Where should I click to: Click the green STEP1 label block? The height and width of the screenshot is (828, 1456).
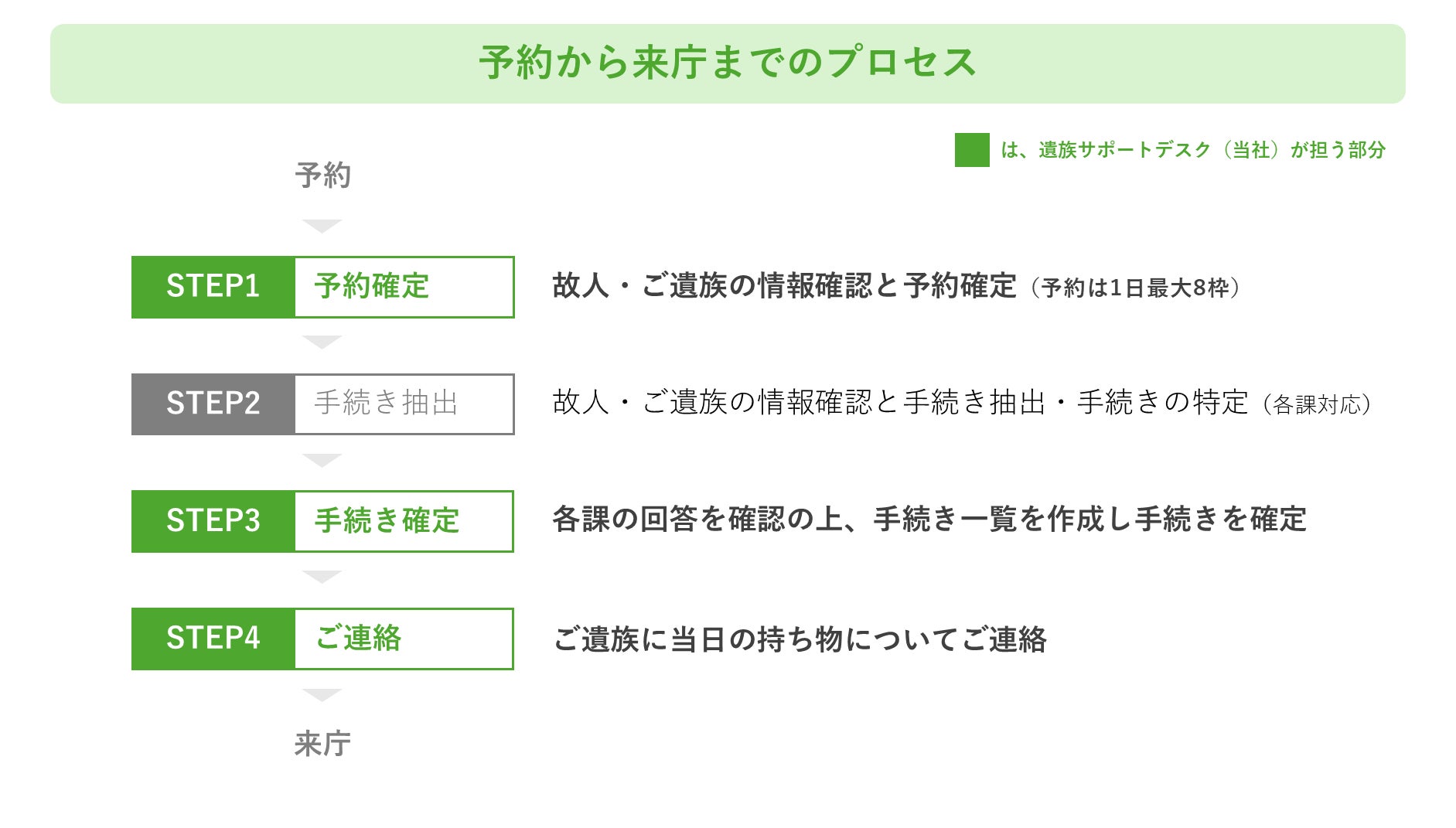pyautogui.click(x=213, y=287)
